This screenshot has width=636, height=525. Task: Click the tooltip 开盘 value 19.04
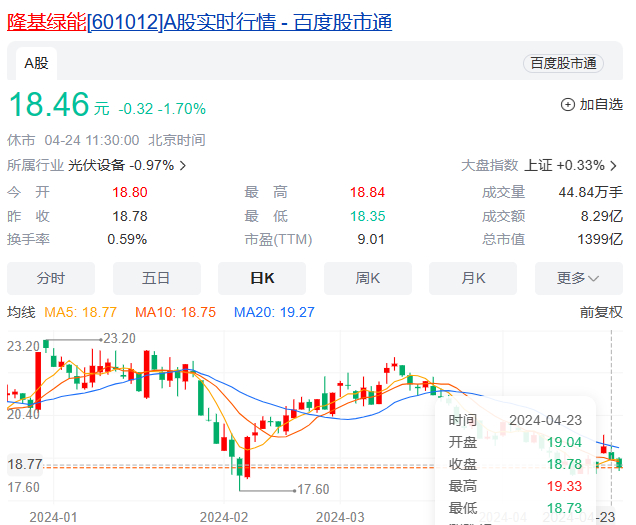point(564,442)
